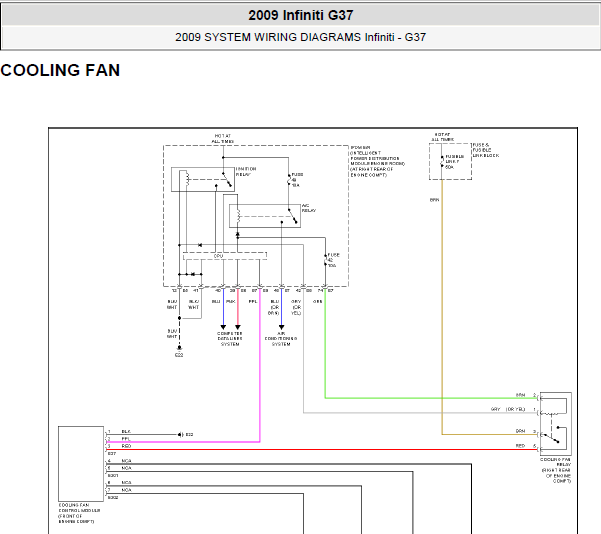Click the cooling fan control module box

[x=81, y=463]
